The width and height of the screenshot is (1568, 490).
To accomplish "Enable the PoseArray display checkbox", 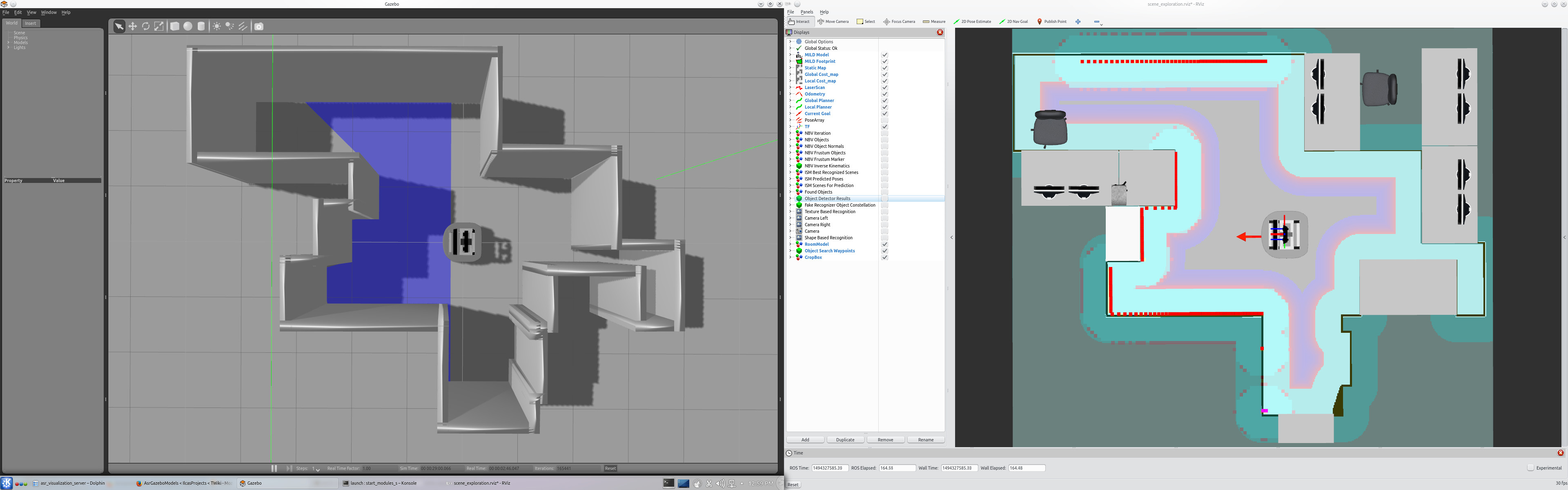I will tap(884, 120).
